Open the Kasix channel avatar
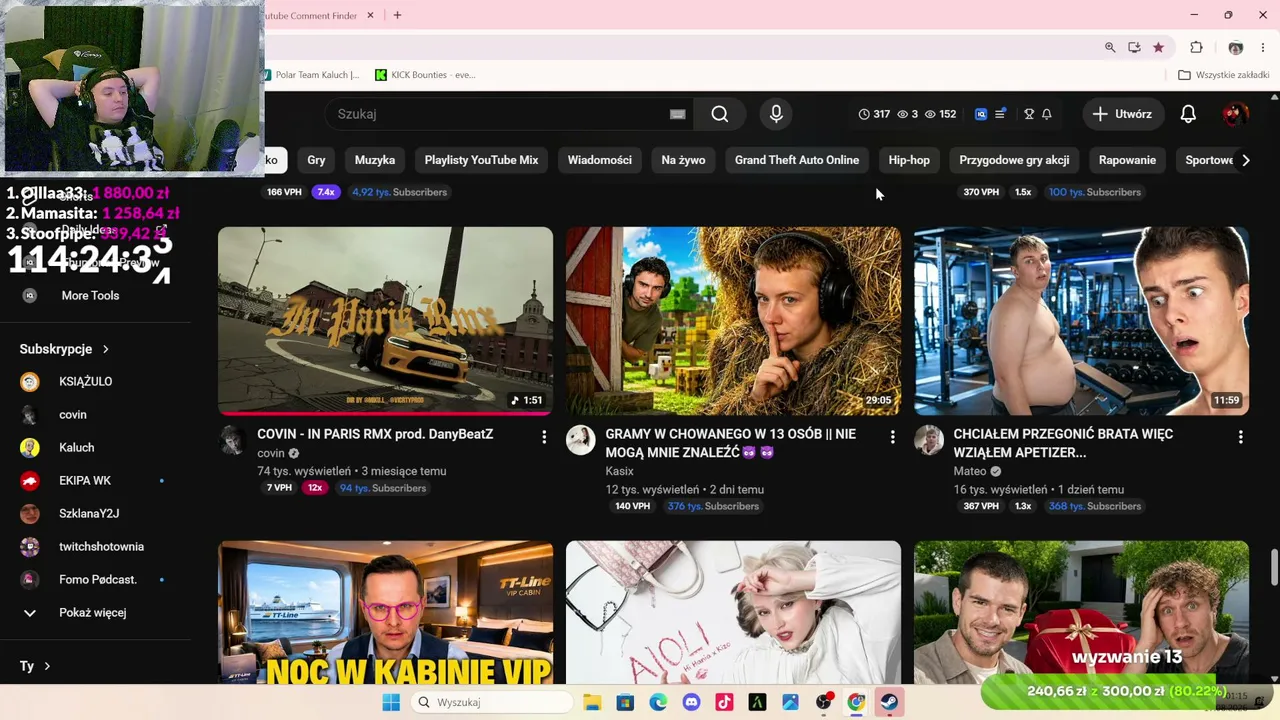The height and width of the screenshot is (720, 1280). coord(581,440)
